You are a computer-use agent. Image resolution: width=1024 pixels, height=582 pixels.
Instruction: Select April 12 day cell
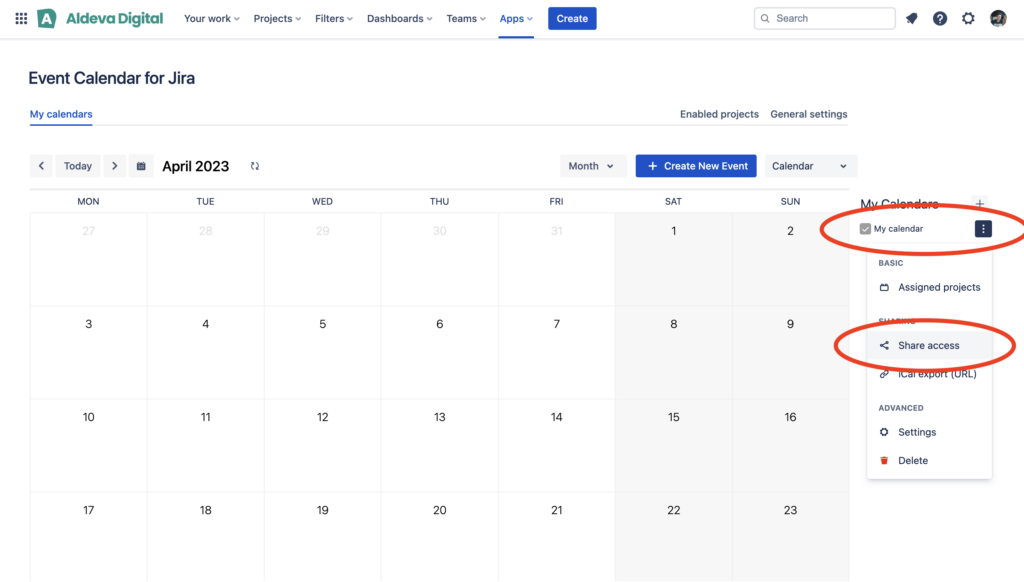(323, 446)
